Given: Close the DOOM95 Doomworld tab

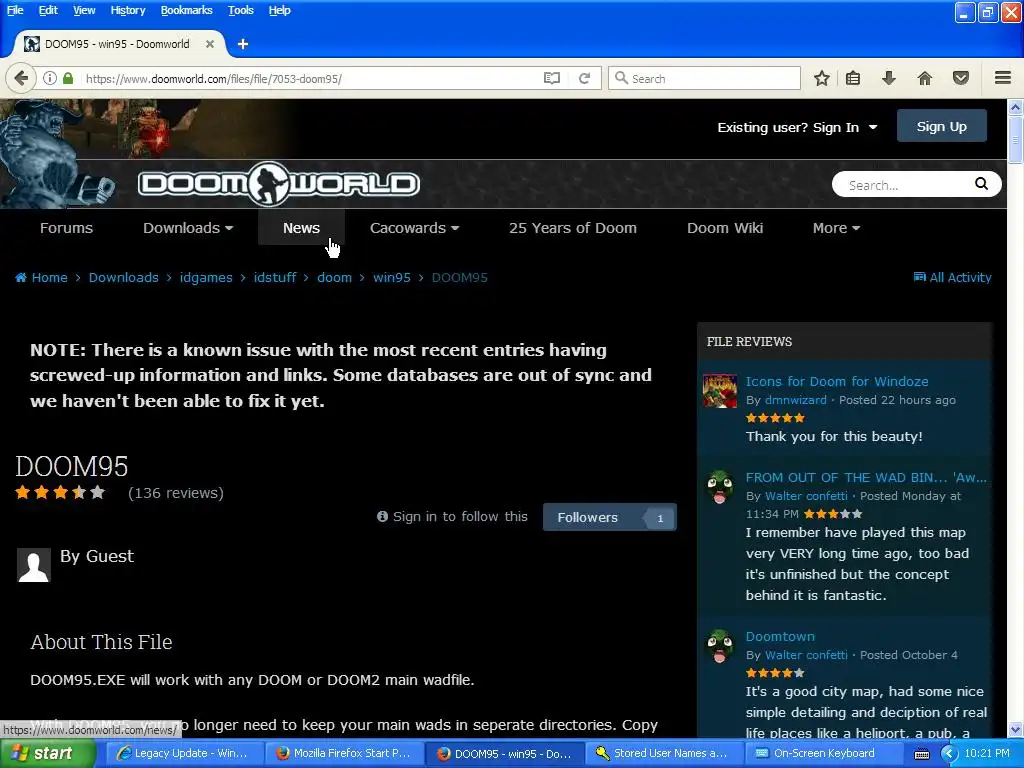Looking at the screenshot, I should [210, 44].
